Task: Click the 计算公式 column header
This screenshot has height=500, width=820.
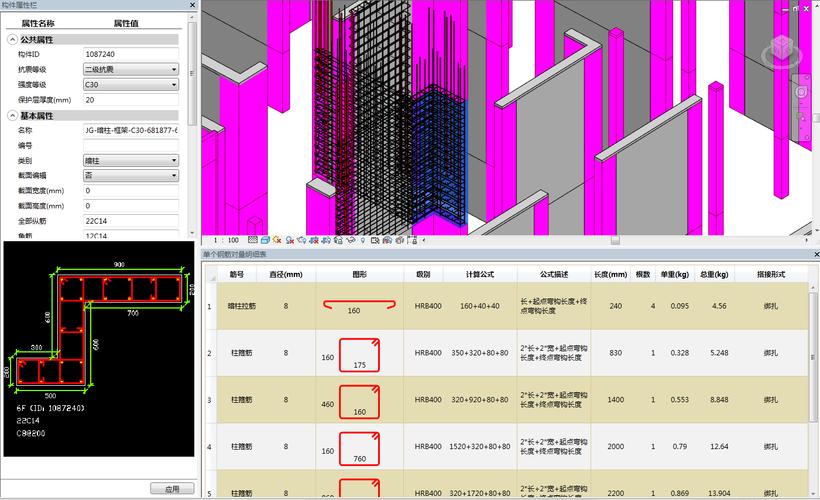Action: [x=480, y=274]
